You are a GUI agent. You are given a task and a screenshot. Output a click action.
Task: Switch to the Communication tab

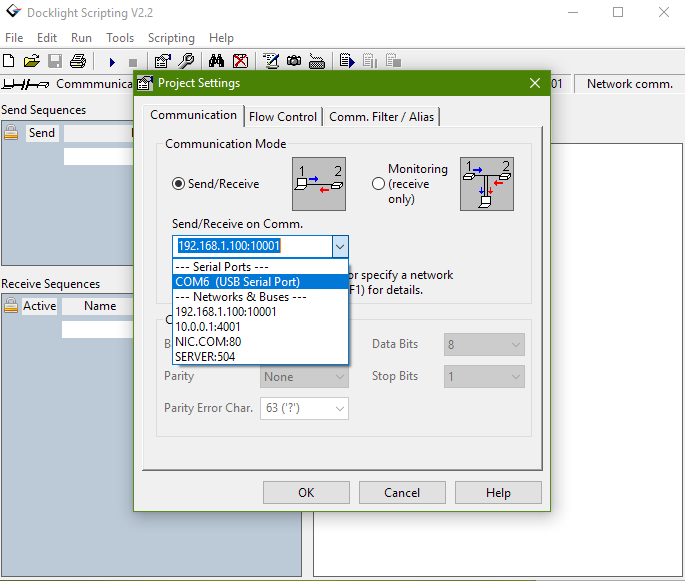click(x=194, y=115)
